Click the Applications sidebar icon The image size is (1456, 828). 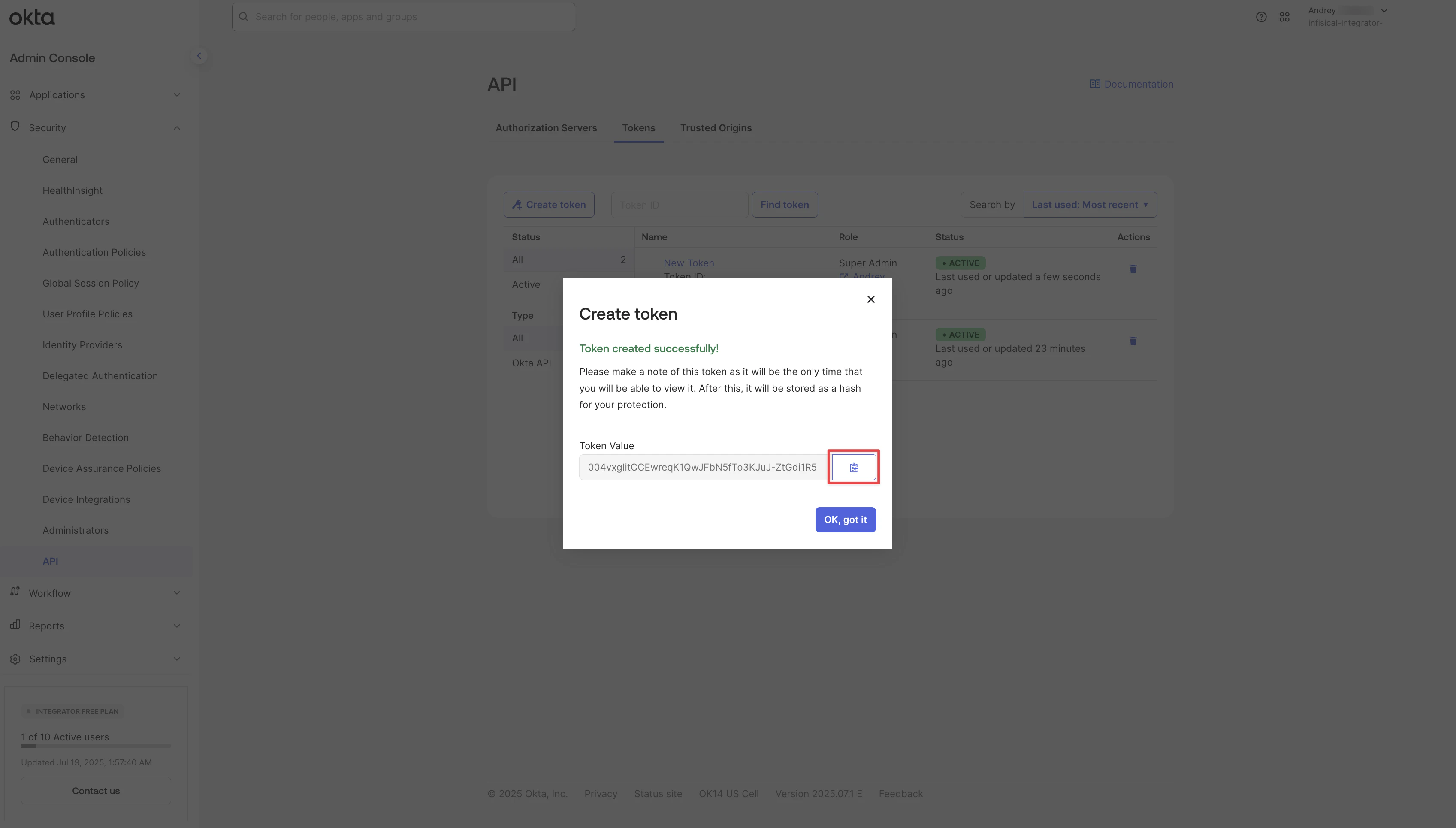click(x=15, y=95)
